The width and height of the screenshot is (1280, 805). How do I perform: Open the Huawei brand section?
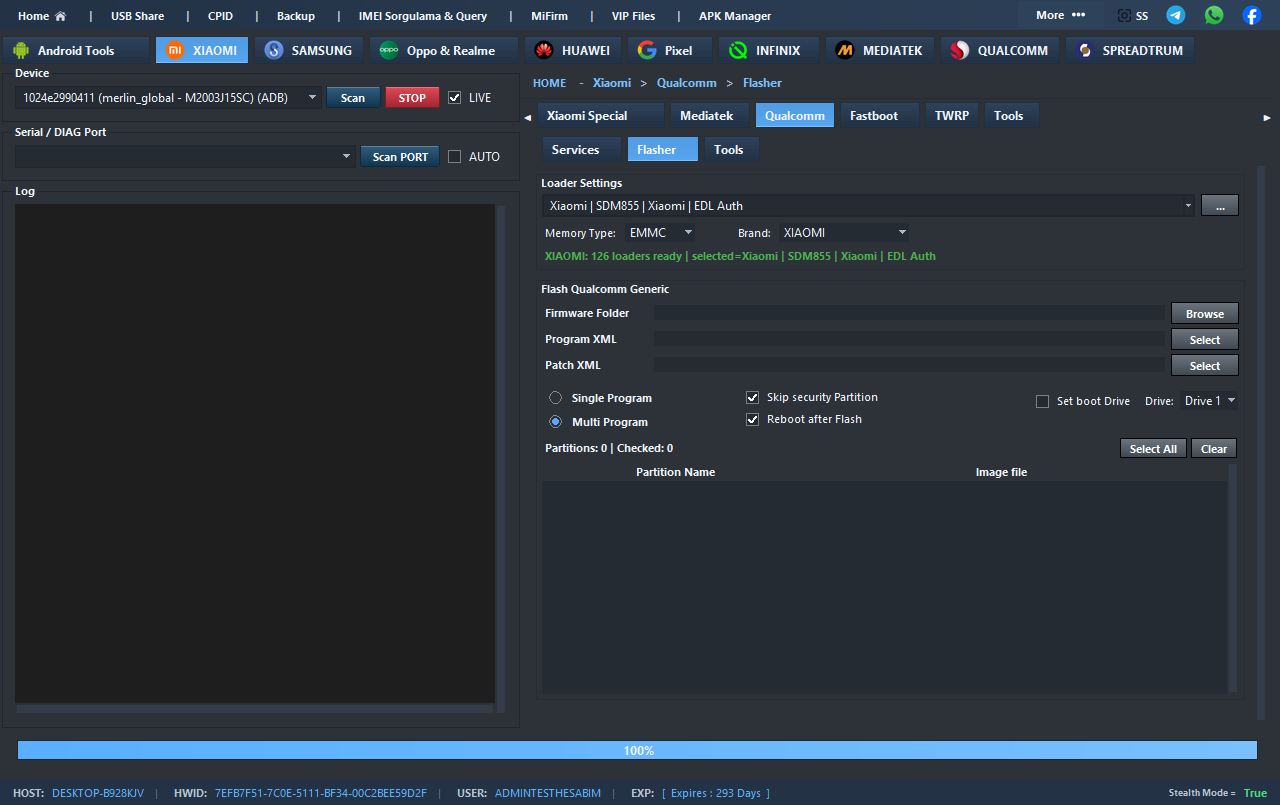(573, 50)
